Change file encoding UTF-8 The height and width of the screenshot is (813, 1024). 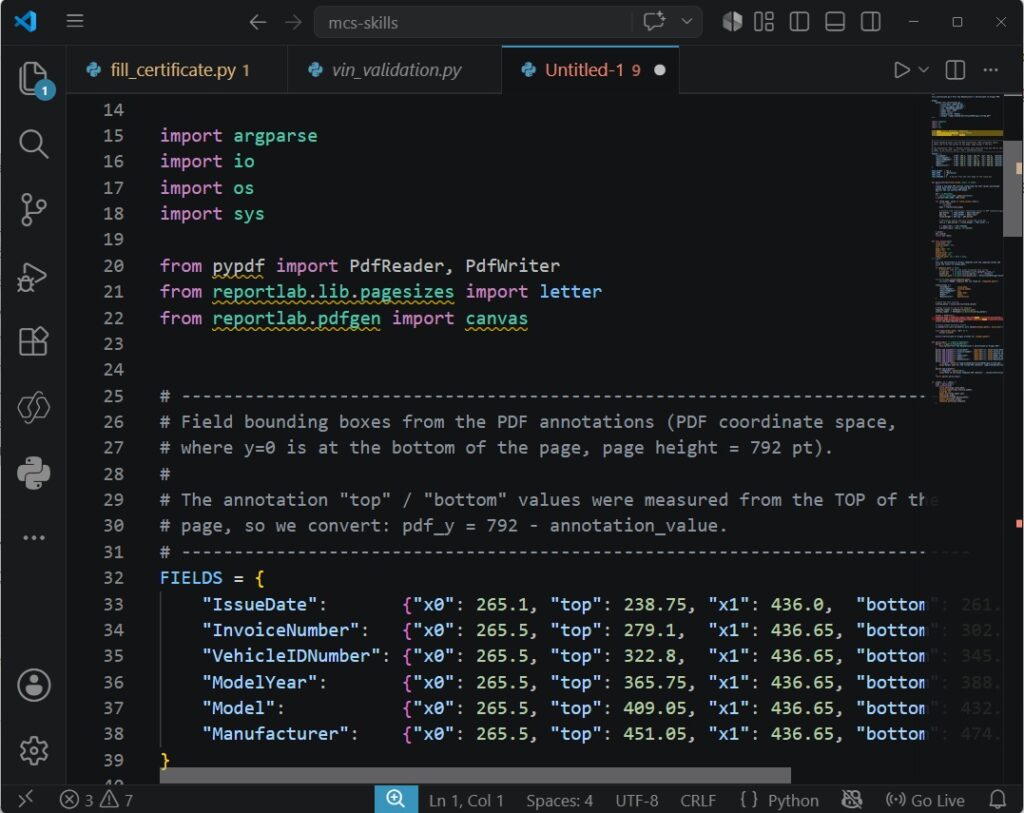coord(636,801)
